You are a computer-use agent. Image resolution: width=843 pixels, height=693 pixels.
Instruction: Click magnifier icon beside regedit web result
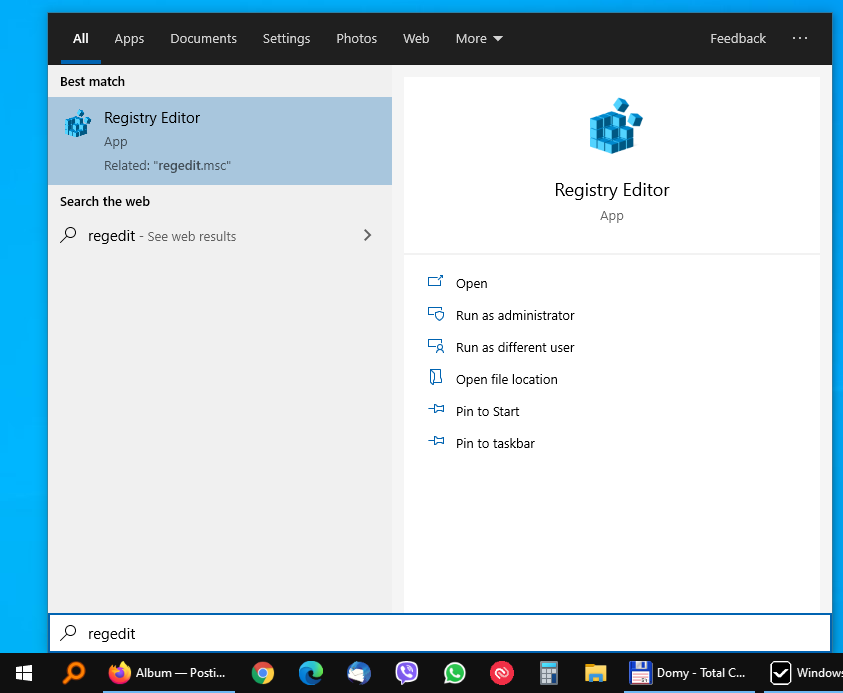pos(68,235)
